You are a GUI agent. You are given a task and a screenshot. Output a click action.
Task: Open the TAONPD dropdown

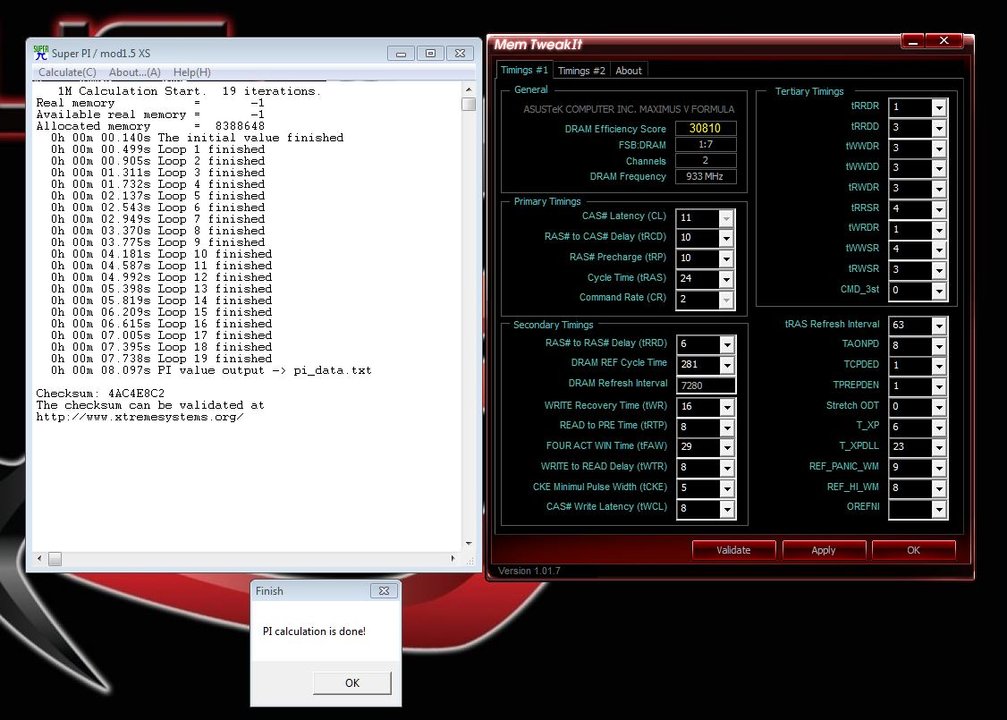point(939,346)
